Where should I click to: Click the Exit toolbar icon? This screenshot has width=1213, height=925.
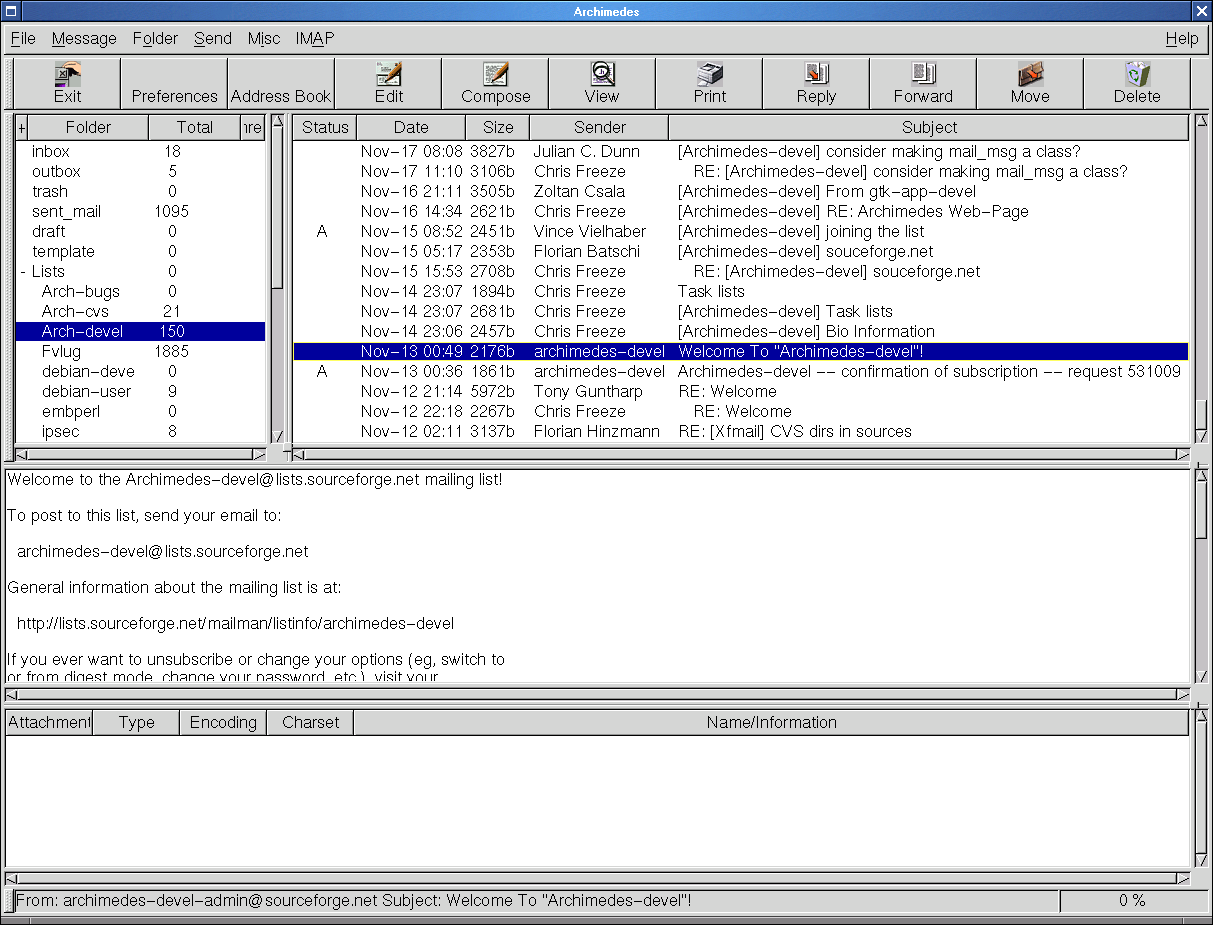point(67,83)
